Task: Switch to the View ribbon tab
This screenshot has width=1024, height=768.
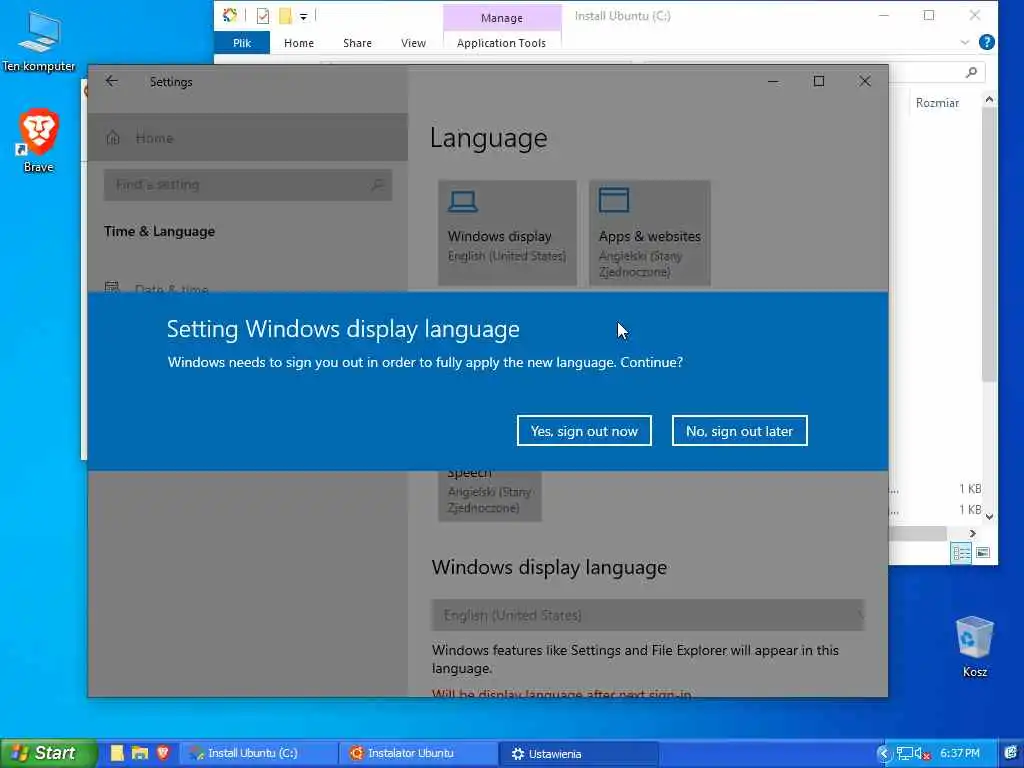Action: (413, 43)
